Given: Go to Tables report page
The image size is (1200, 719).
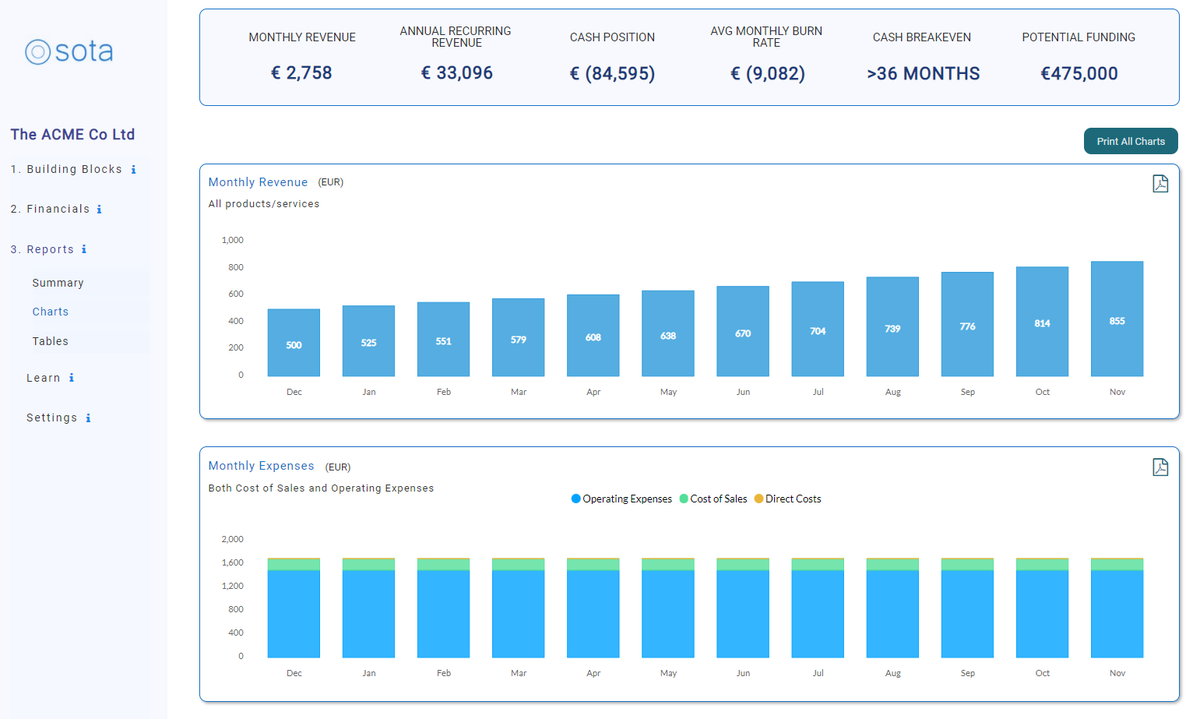Looking at the screenshot, I should (x=50, y=341).
